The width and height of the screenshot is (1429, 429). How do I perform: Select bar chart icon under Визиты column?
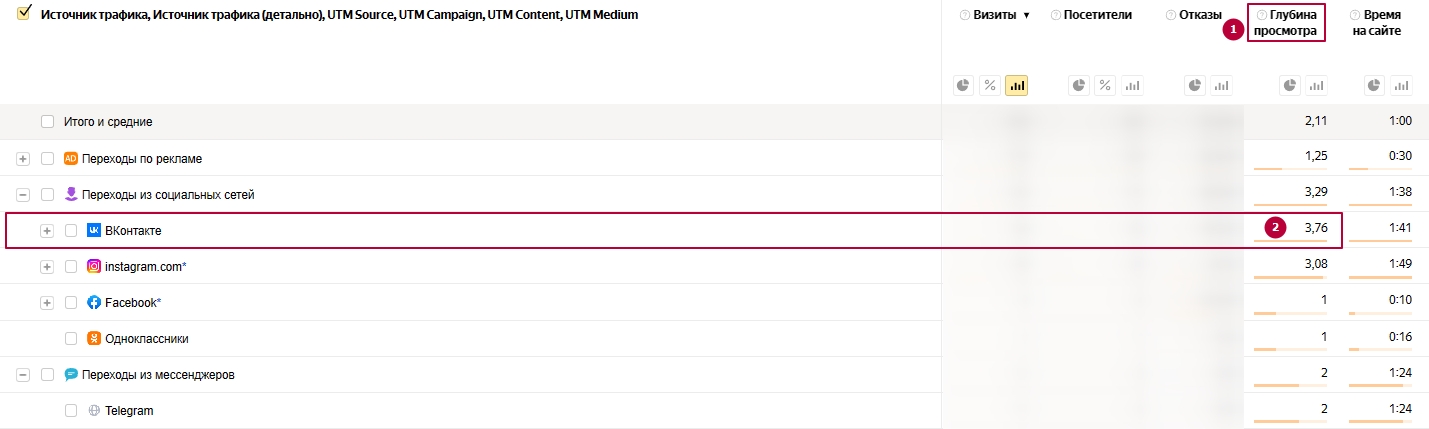tap(1016, 86)
